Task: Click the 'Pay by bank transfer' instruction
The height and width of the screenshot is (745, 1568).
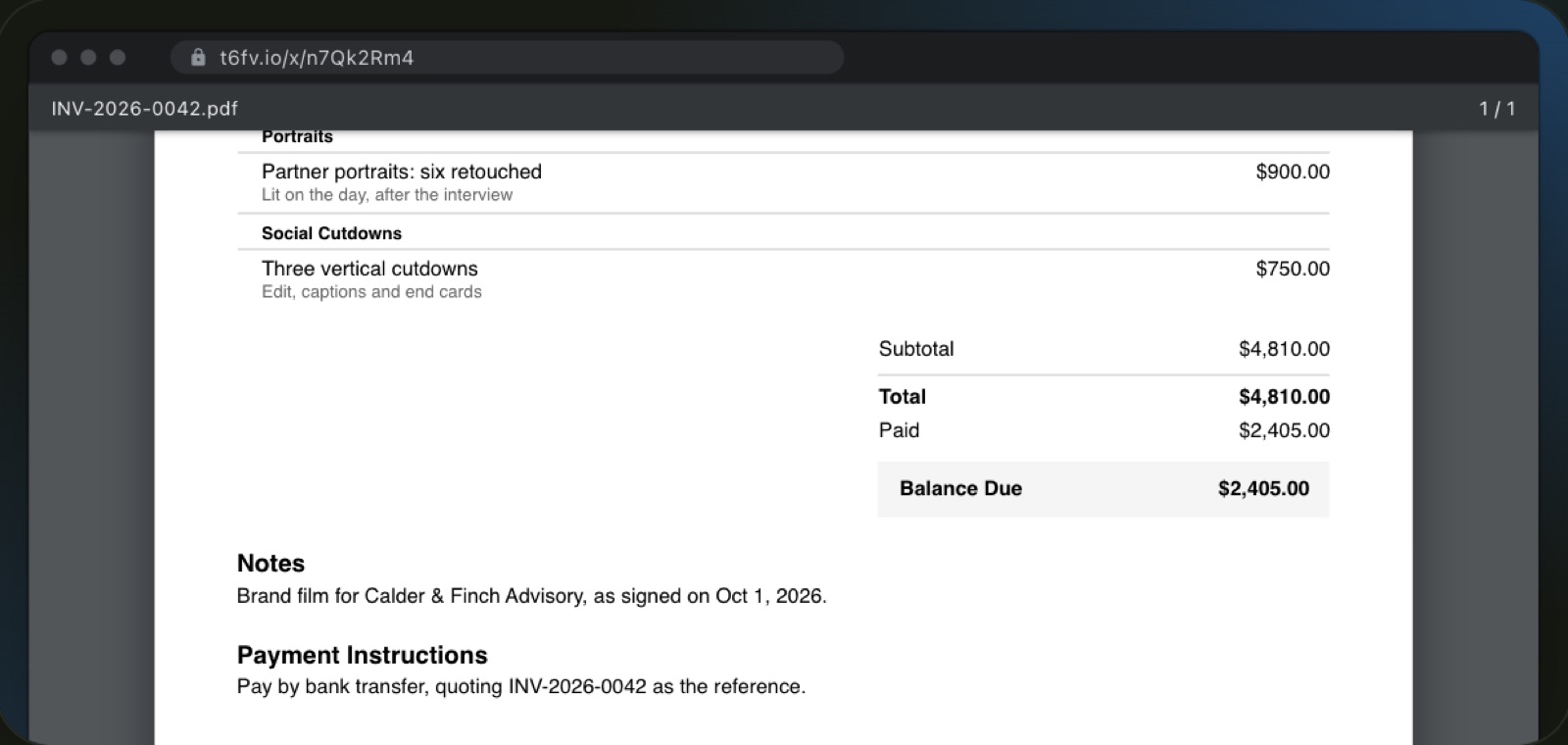Action: (x=520, y=686)
